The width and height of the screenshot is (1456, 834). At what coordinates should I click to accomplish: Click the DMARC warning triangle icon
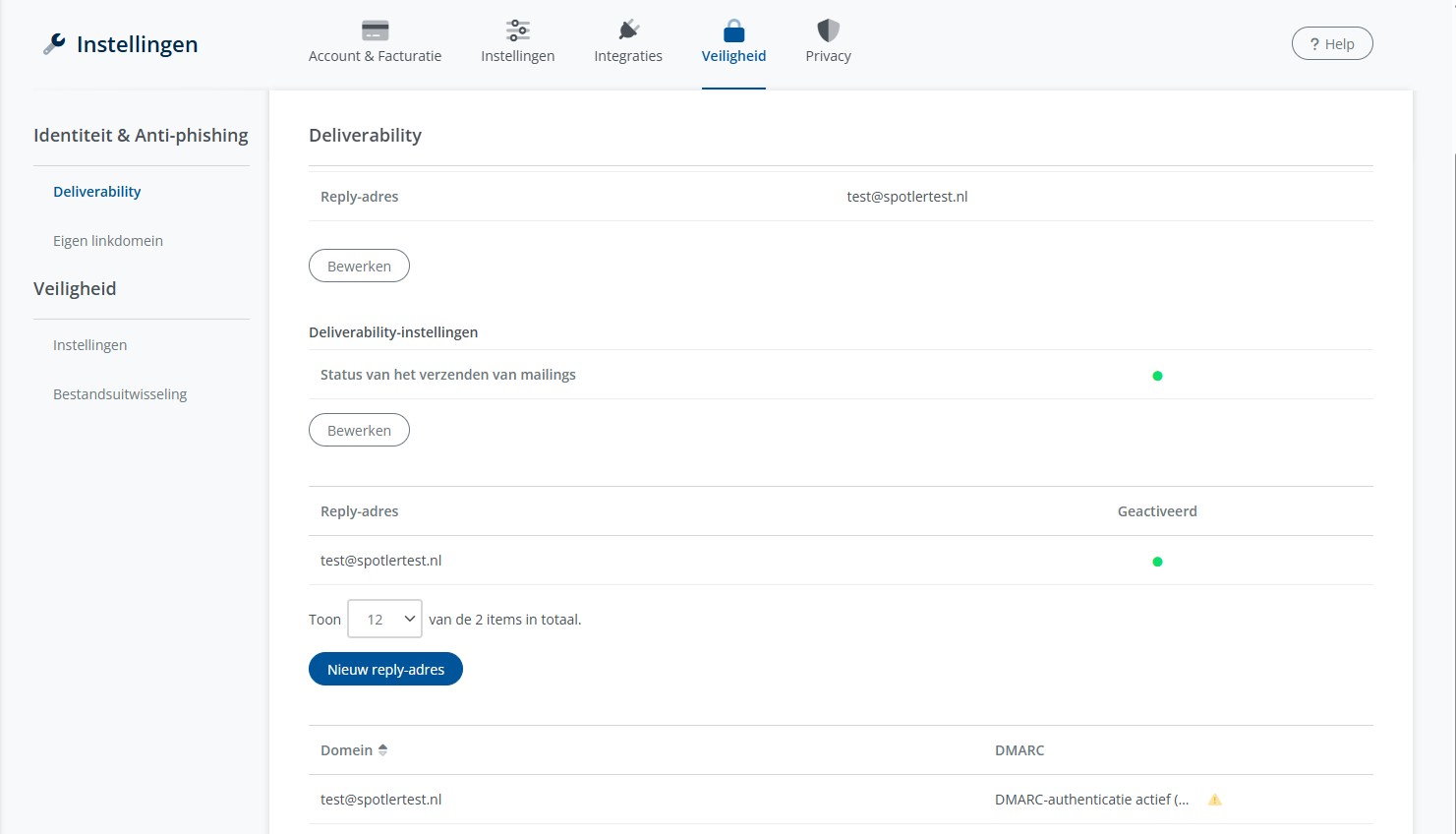point(1214,800)
